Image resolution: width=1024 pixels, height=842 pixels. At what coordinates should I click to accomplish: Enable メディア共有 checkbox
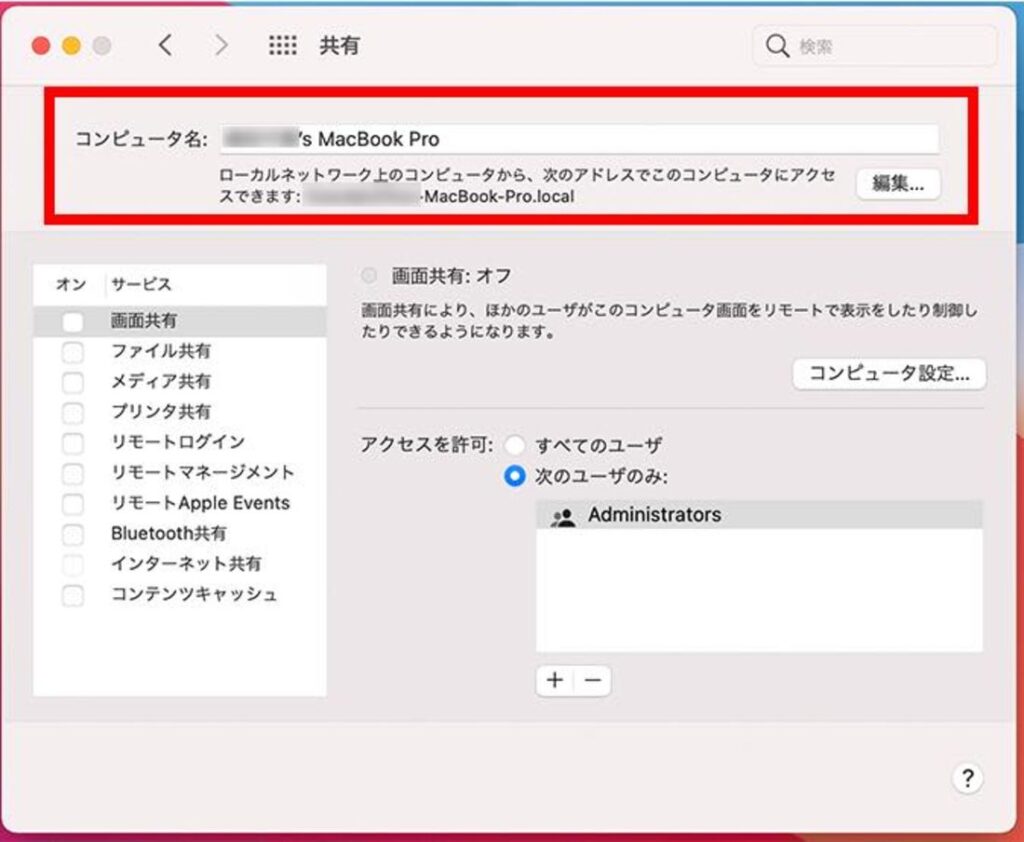(72, 382)
